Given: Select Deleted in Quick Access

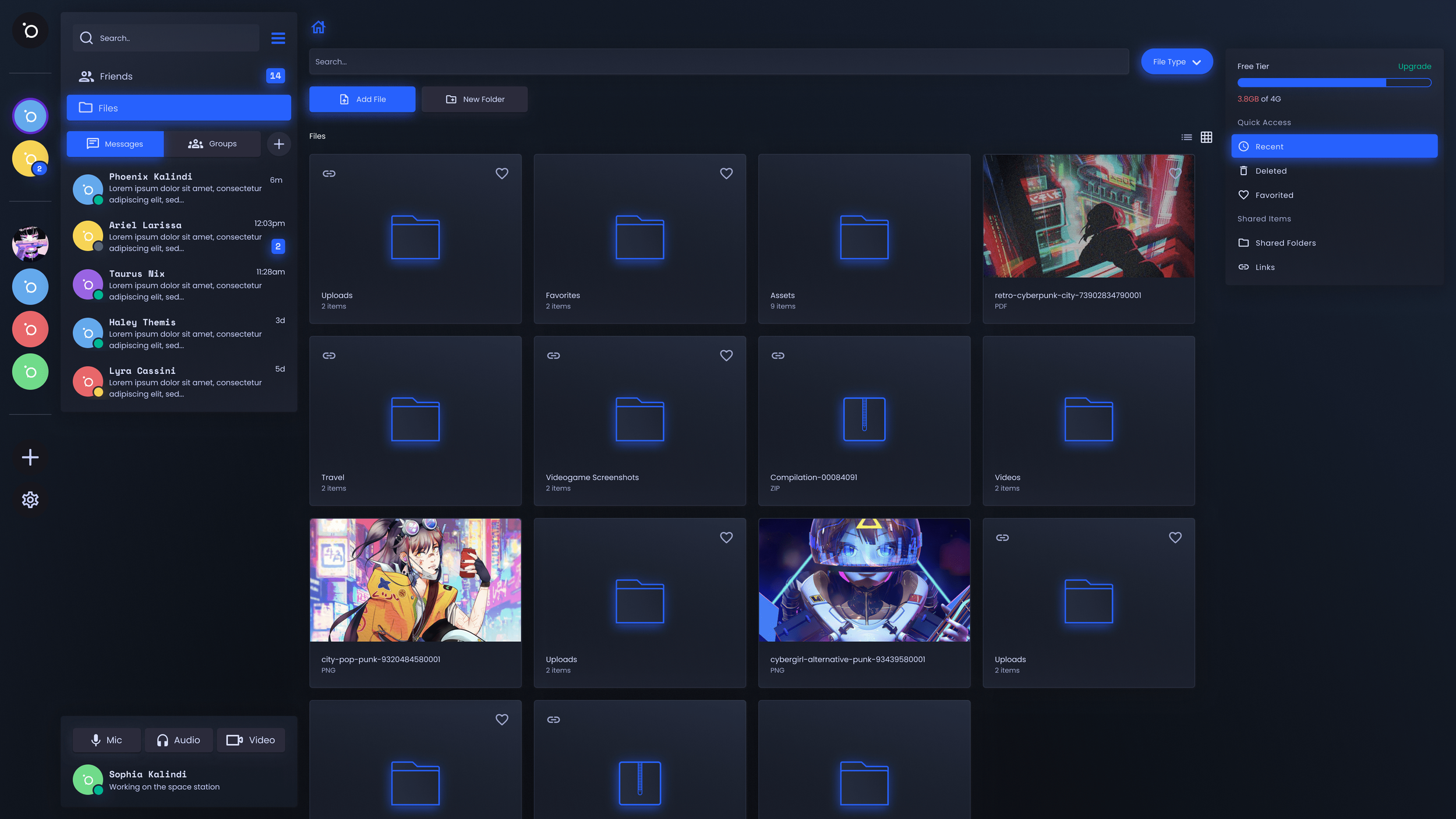Looking at the screenshot, I should tap(1270, 171).
